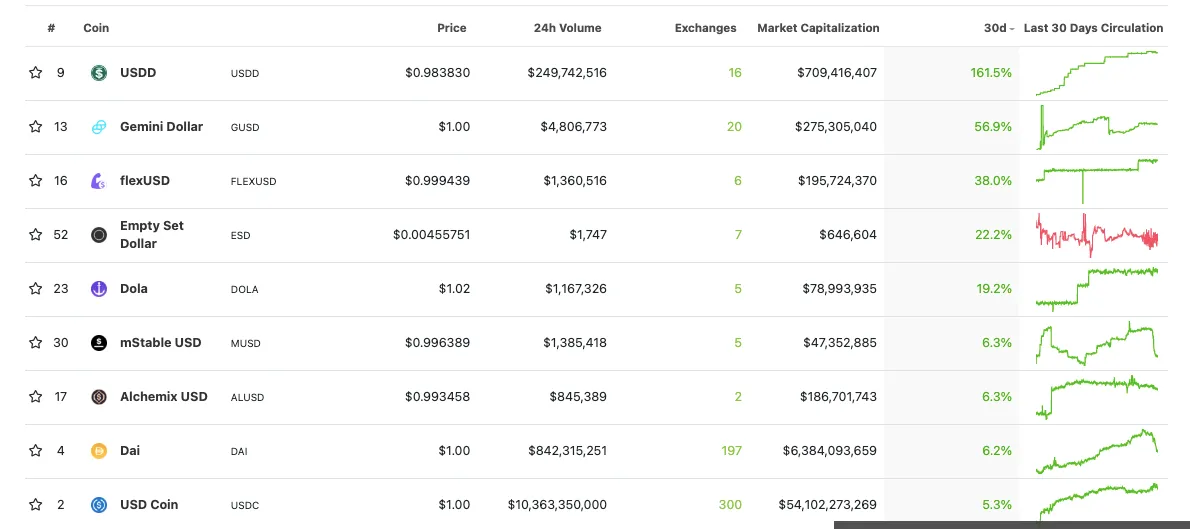Sort table by Price column header

point(452,28)
